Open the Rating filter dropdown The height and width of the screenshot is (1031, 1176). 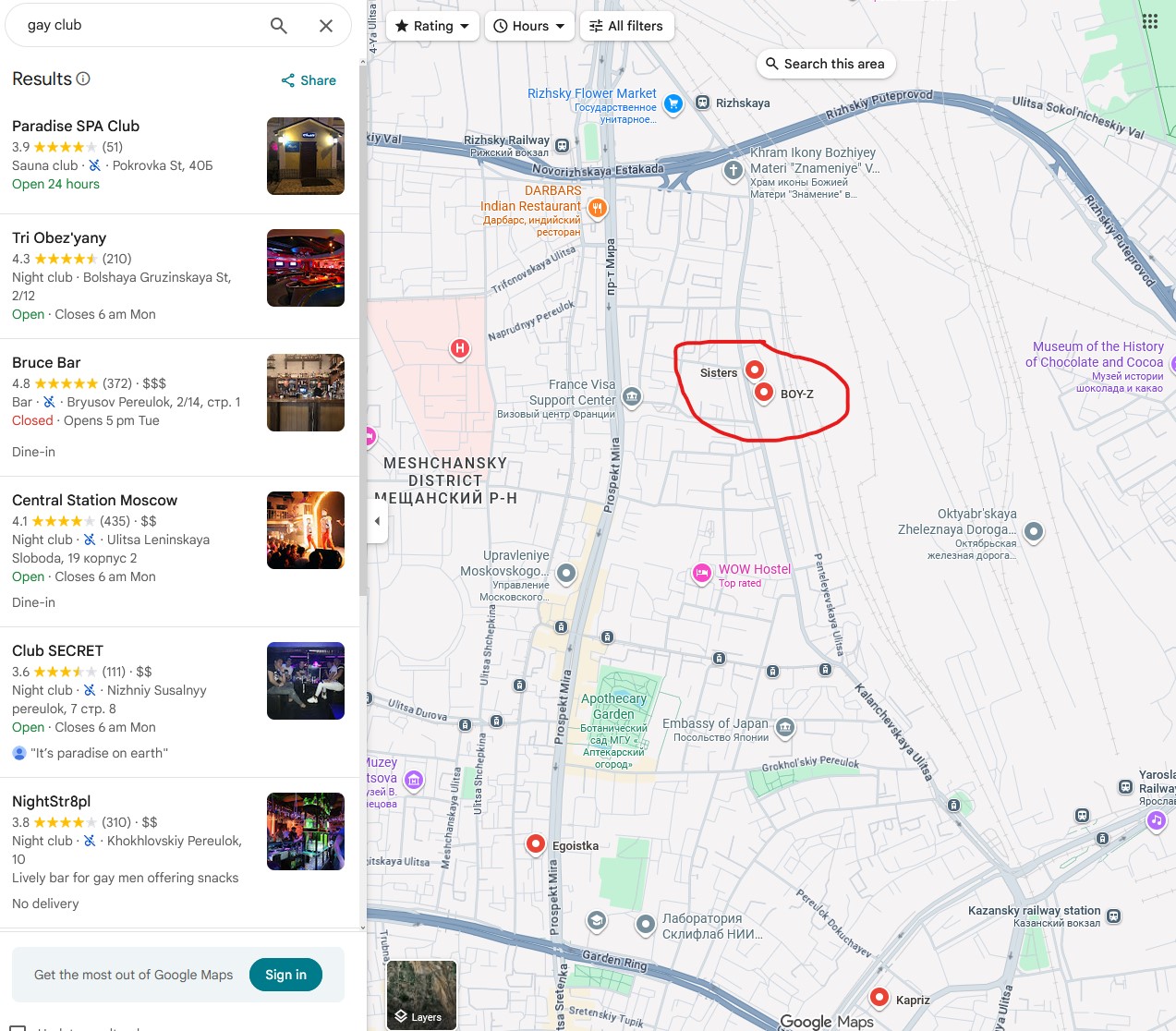tap(432, 26)
